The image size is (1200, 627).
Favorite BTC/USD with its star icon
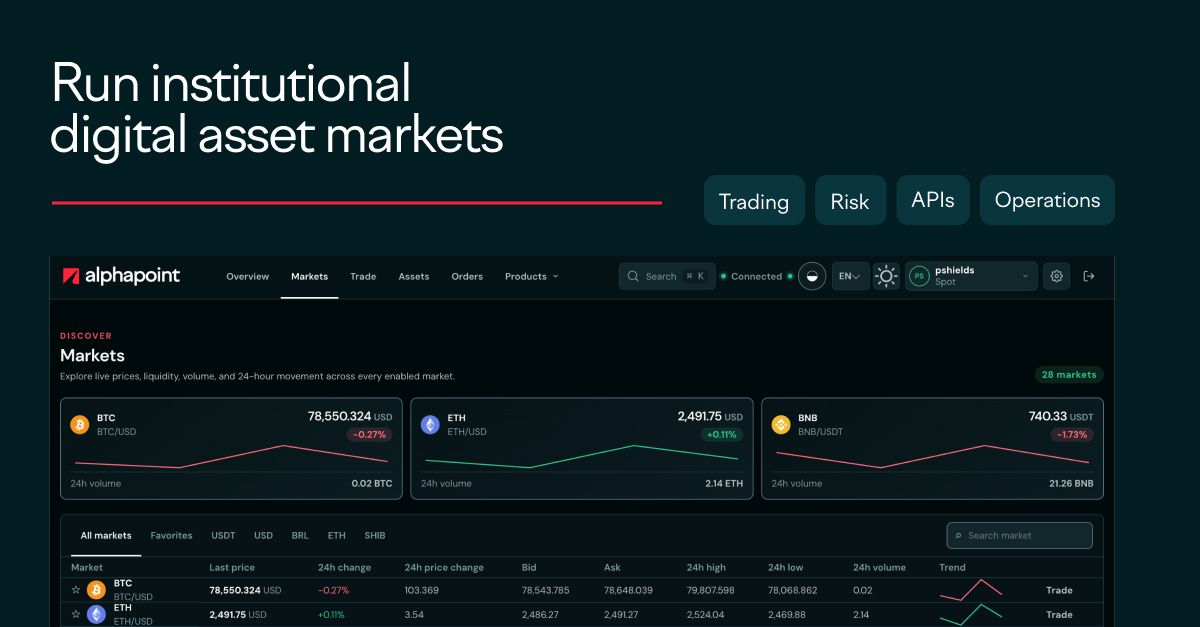point(75,590)
